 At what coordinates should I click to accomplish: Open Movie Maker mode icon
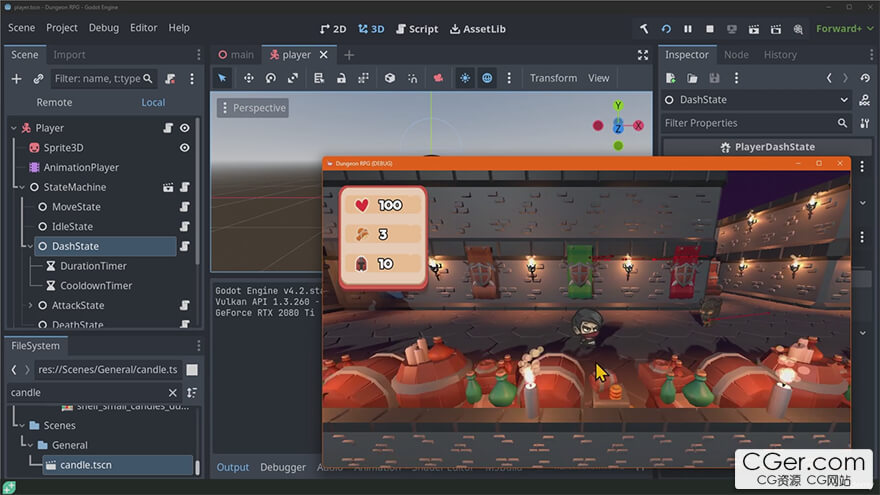click(798, 29)
